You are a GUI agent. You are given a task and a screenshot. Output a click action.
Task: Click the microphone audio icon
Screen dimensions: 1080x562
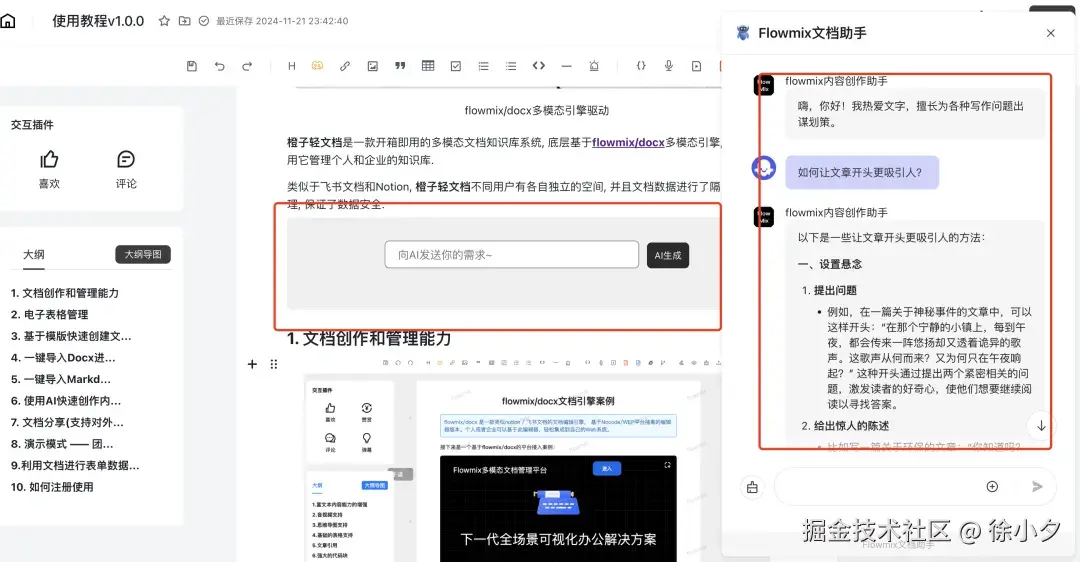(669, 66)
